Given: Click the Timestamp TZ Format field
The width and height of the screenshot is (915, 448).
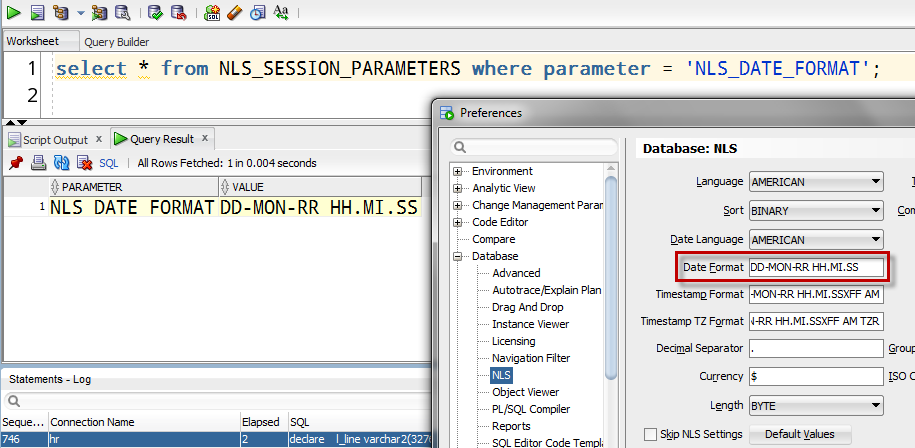Looking at the screenshot, I should 816,321.
